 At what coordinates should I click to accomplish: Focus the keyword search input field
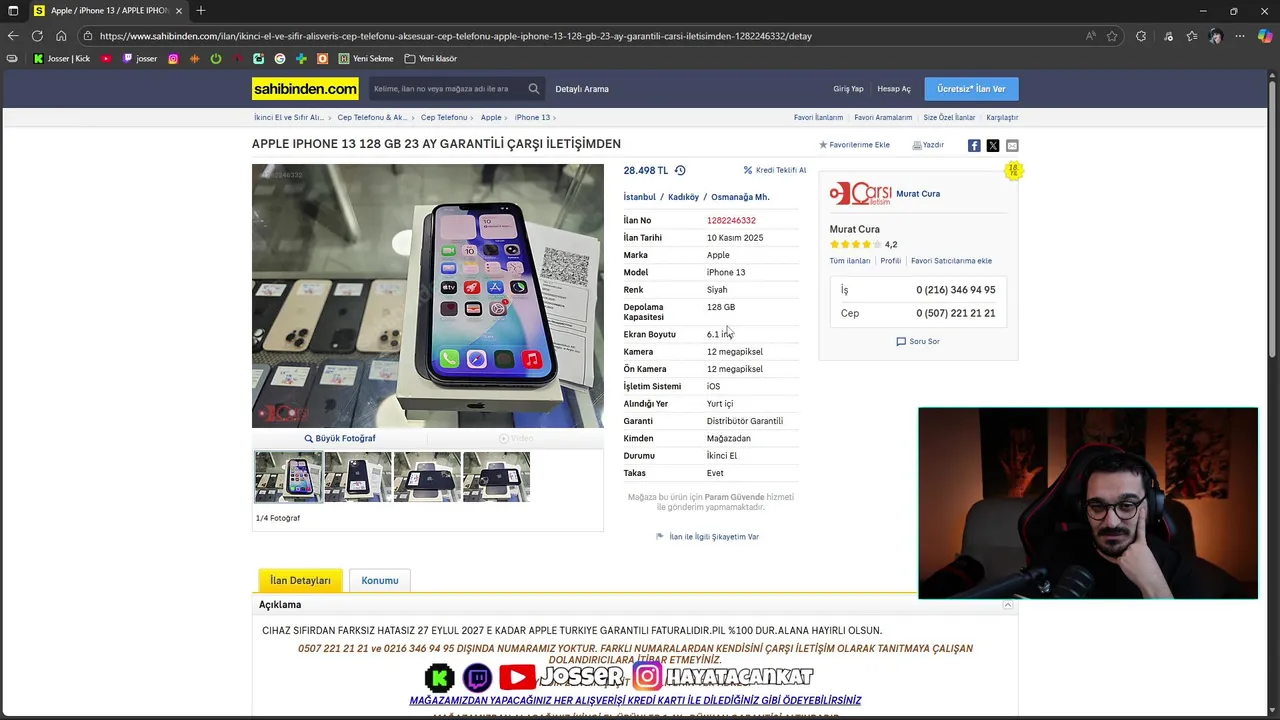[x=446, y=89]
